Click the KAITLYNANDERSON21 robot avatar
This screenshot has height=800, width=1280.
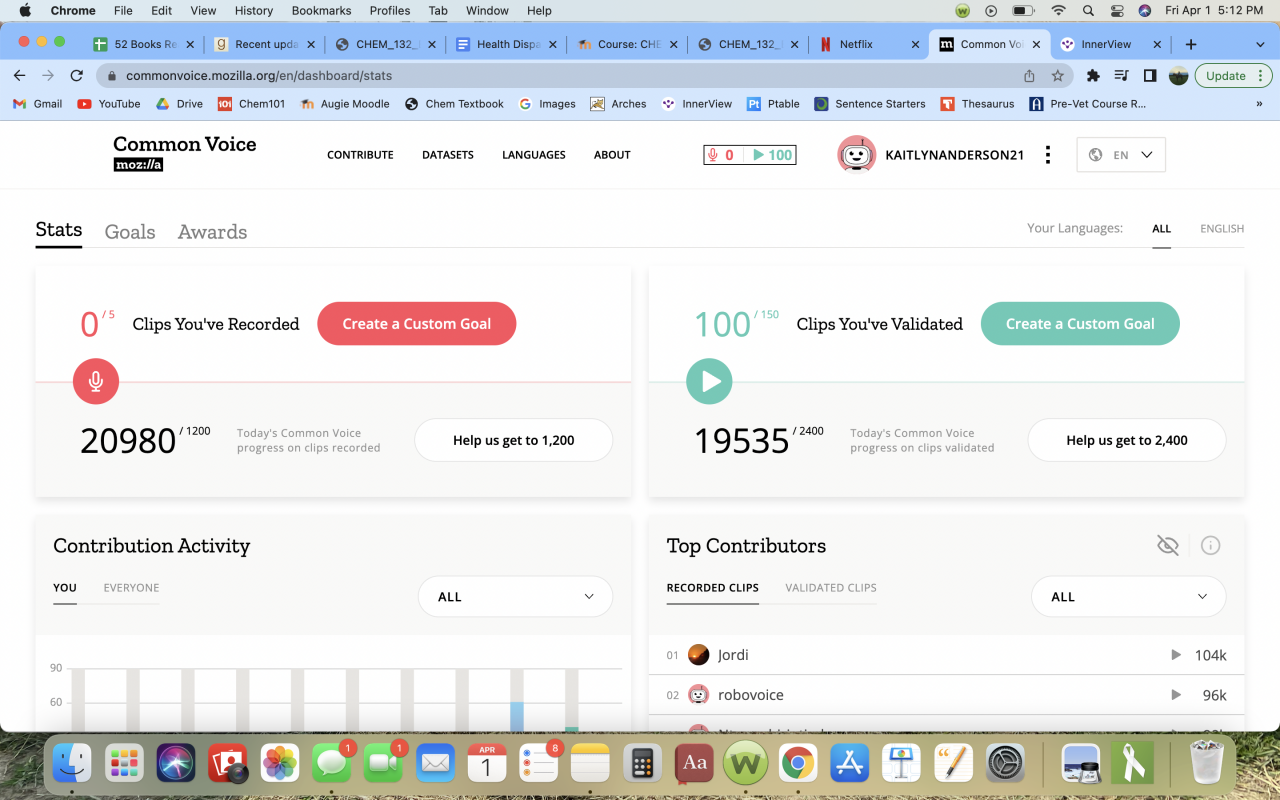tap(857, 155)
